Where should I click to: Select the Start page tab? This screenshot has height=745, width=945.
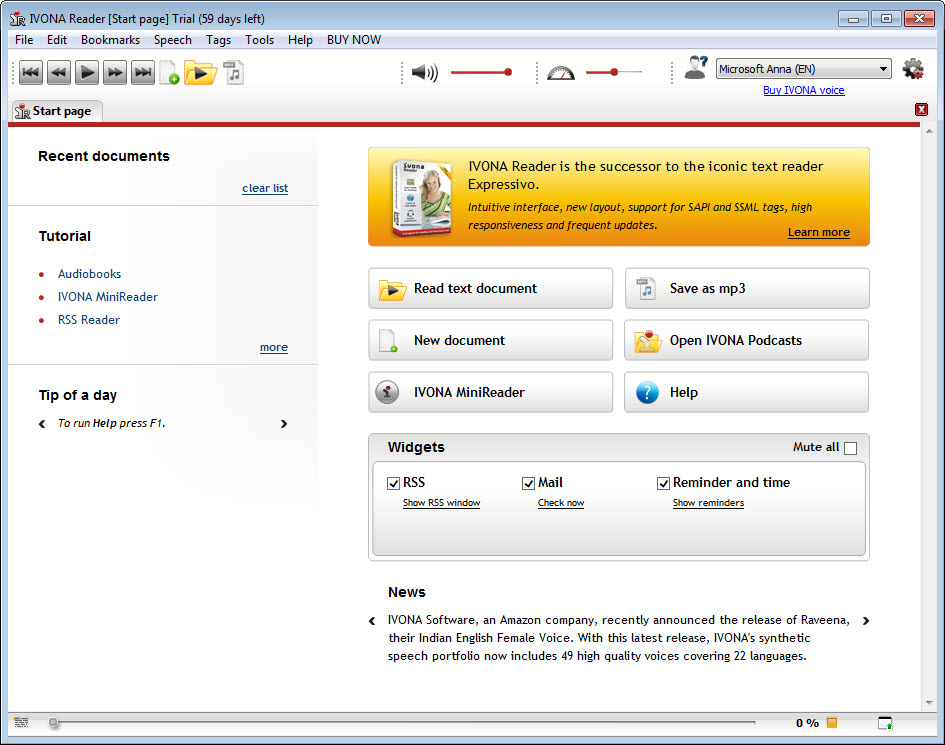(x=57, y=111)
